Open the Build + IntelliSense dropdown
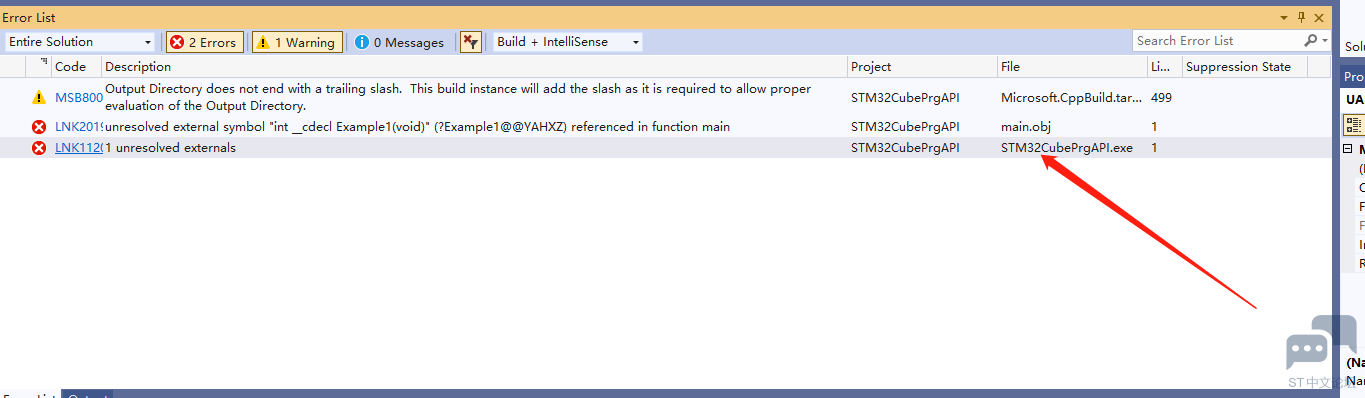The image size is (1365, 398). (568, 42)
